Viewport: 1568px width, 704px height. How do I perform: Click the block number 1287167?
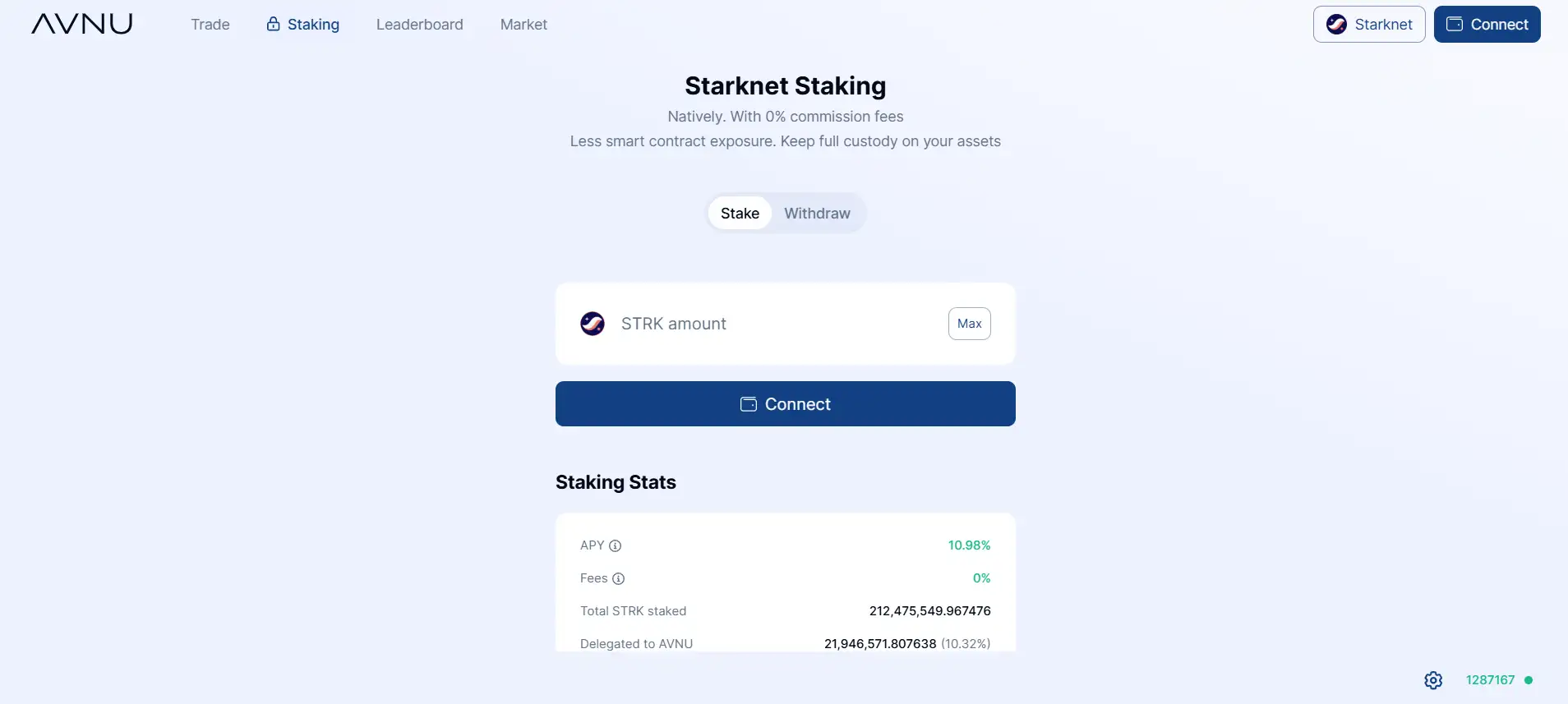coord(1490,680)
